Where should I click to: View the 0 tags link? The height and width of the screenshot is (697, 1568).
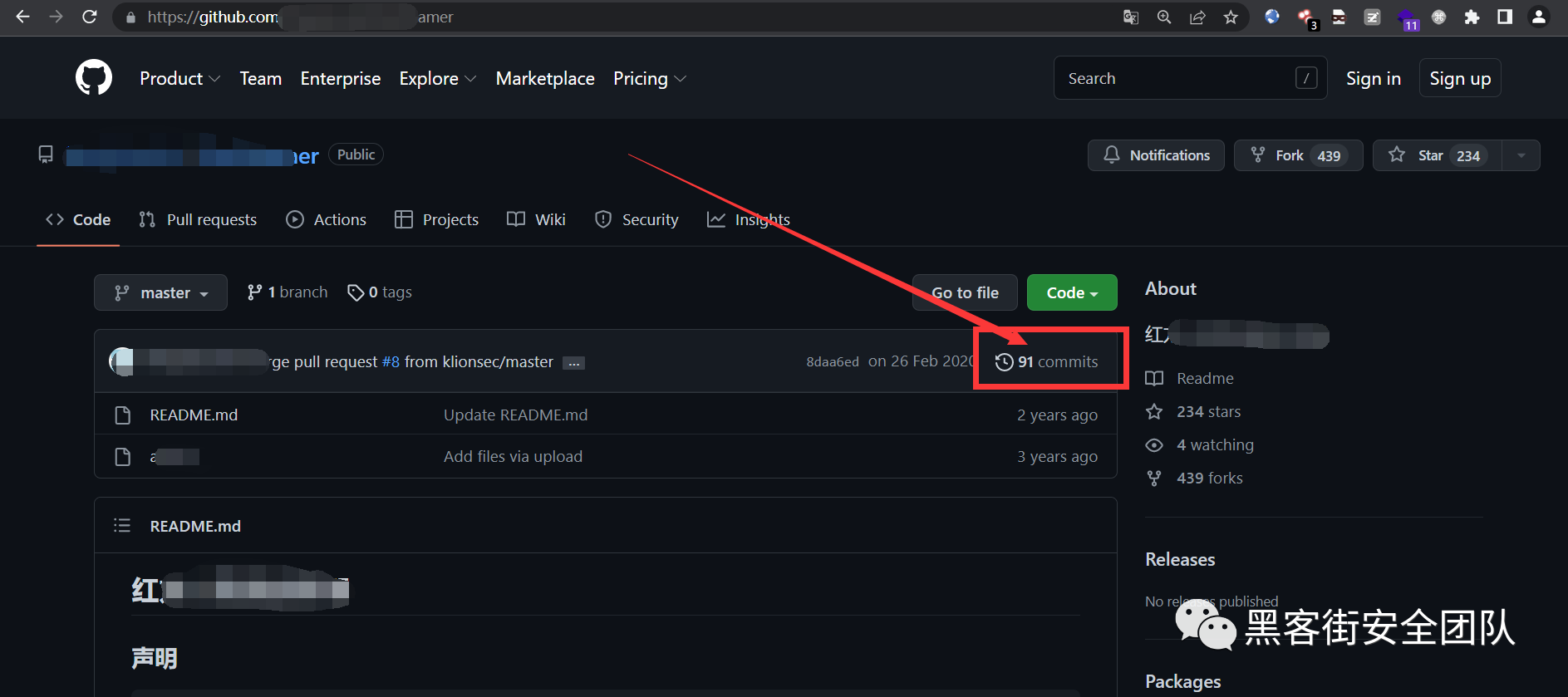380,292
